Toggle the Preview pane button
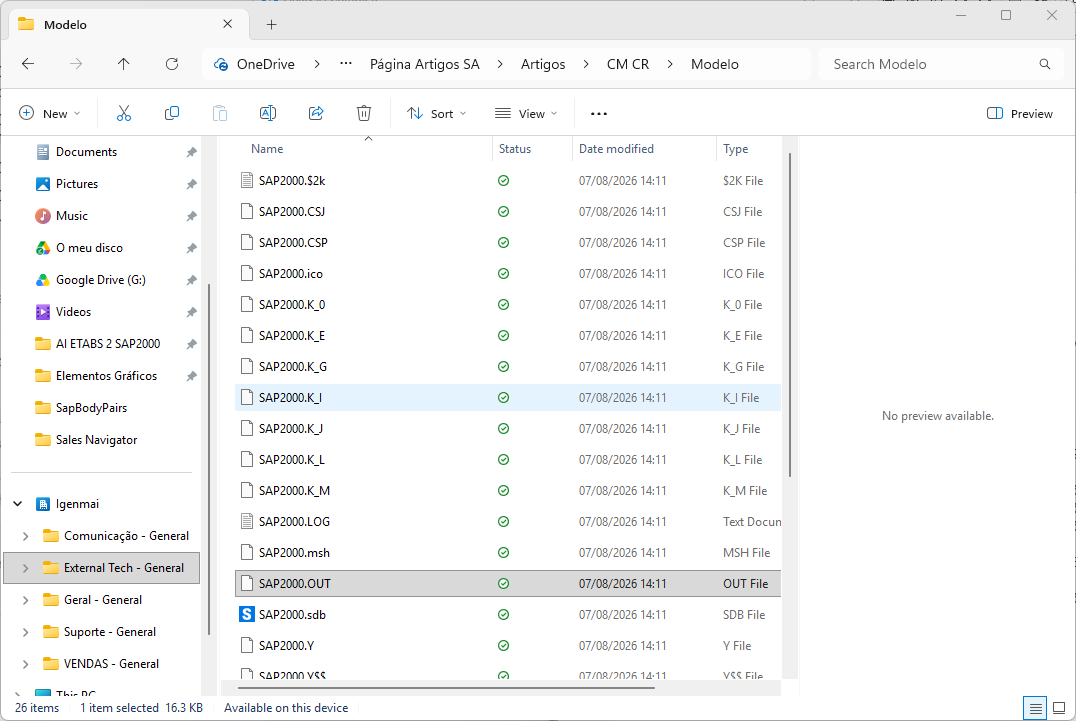This screenshot has height=721, width=1076. 1020,113
